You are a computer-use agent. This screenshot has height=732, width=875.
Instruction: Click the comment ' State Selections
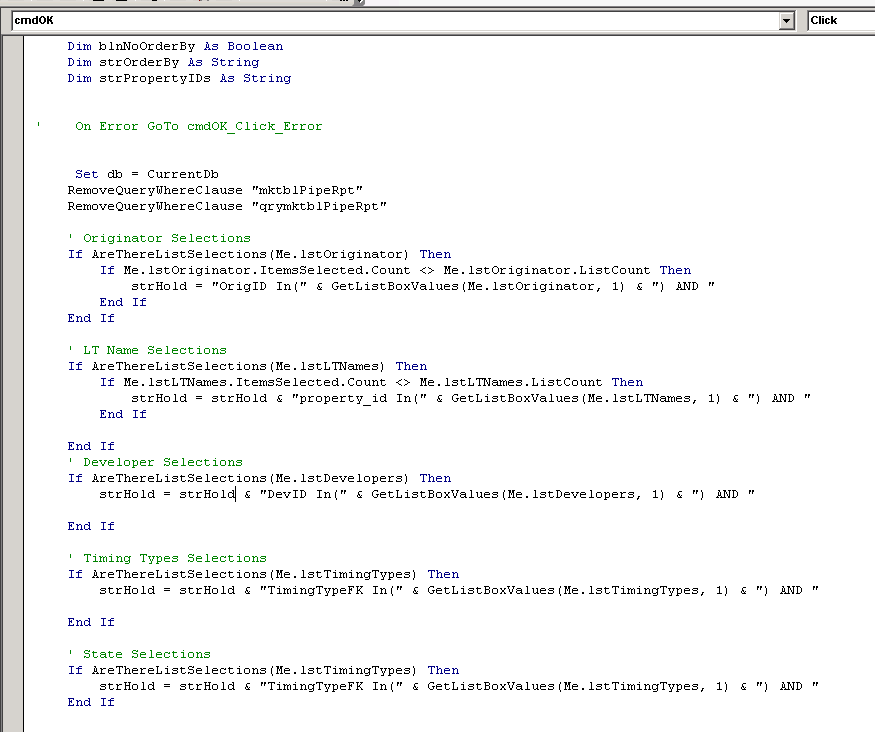139,654
